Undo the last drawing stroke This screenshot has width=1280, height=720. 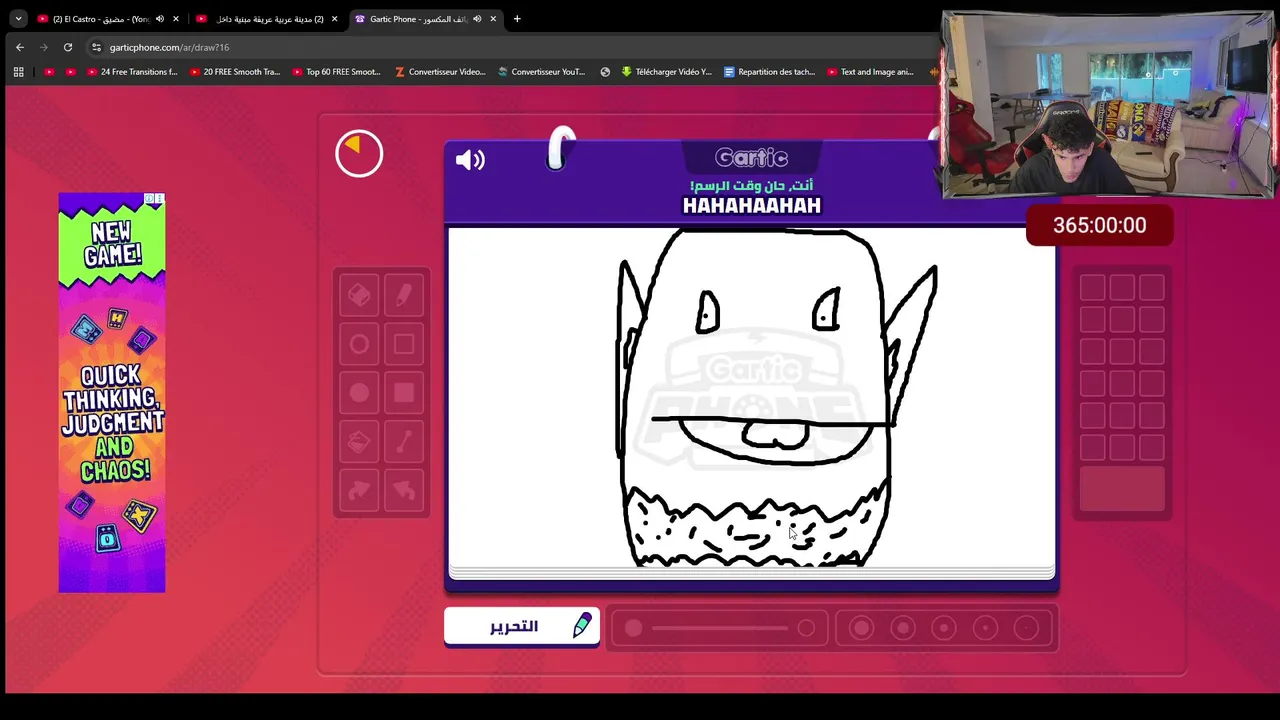404,490
